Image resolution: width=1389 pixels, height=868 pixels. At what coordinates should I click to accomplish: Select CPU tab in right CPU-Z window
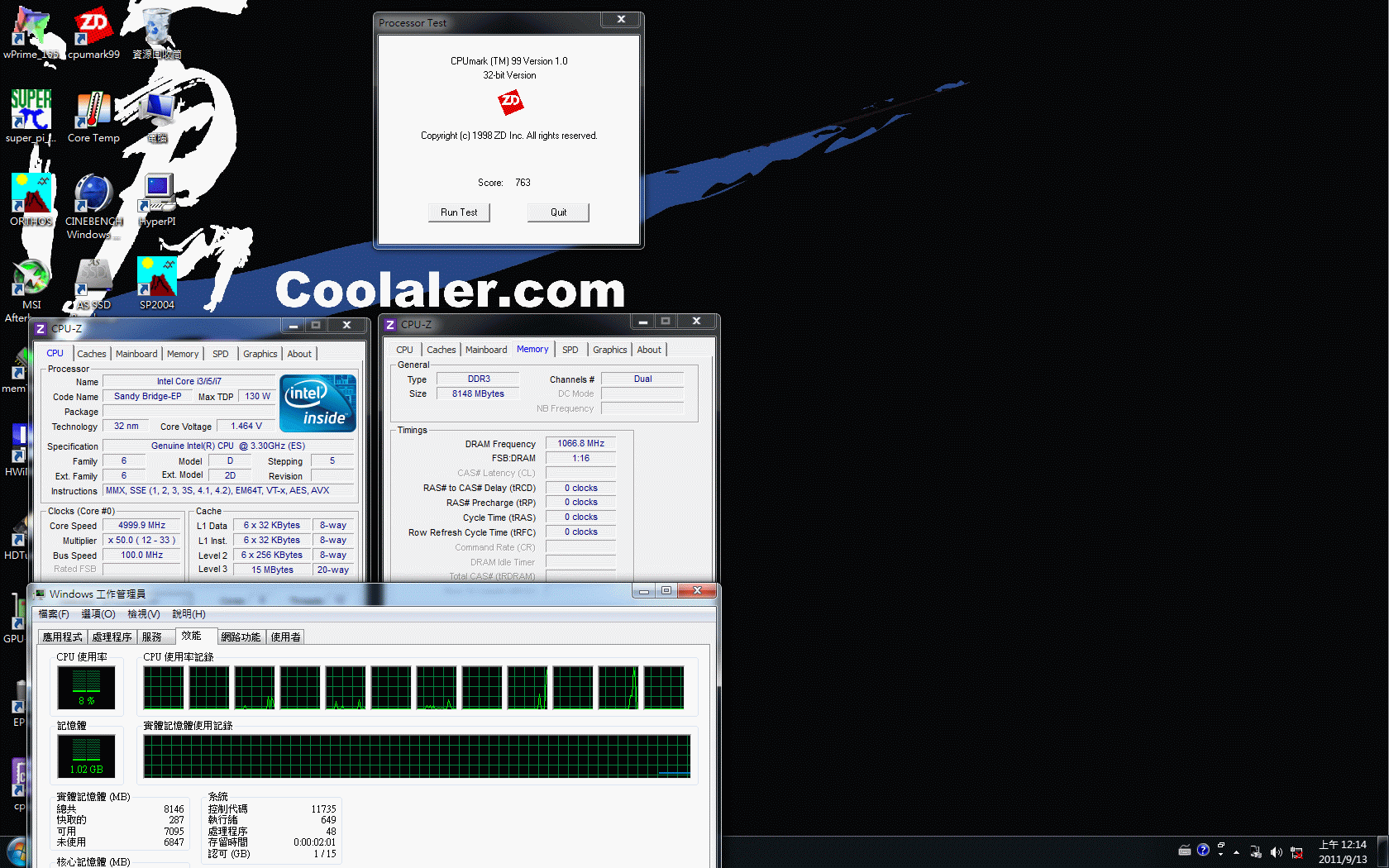404,350
